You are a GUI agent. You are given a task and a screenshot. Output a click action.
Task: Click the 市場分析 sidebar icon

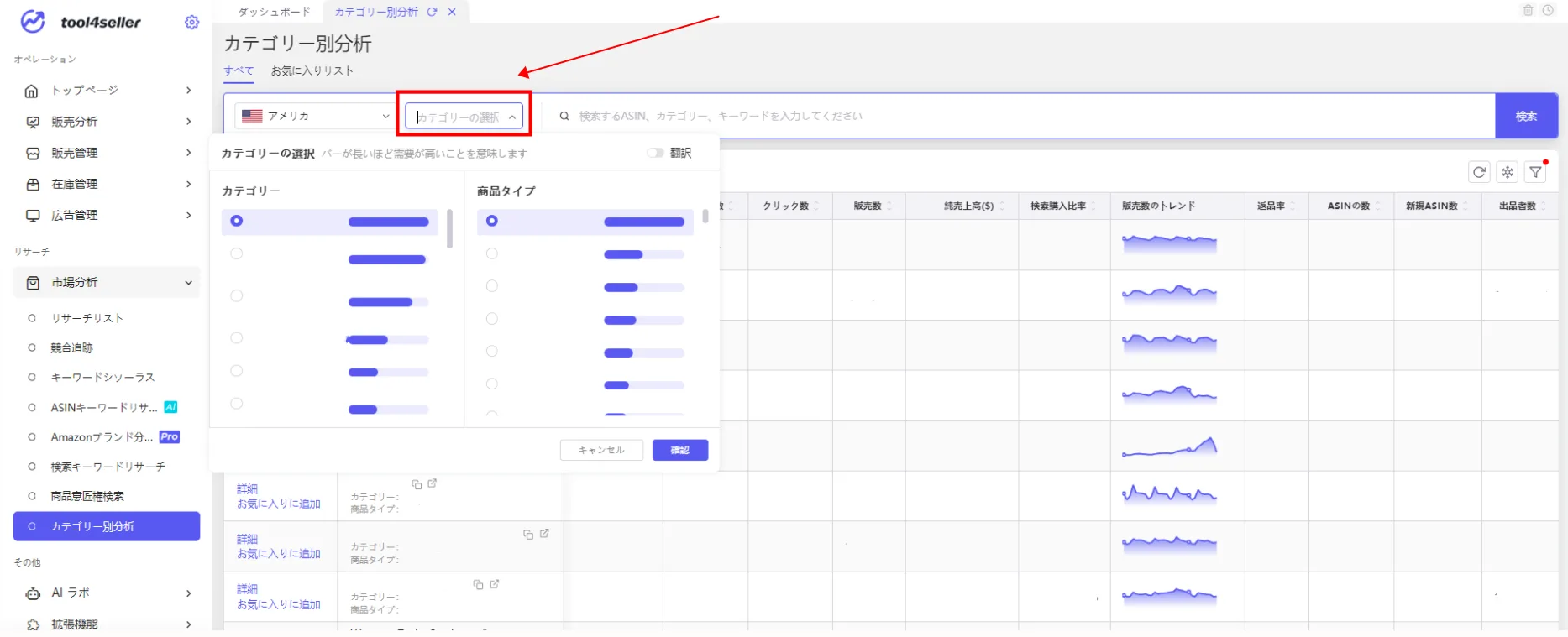(x=33, y=283)
